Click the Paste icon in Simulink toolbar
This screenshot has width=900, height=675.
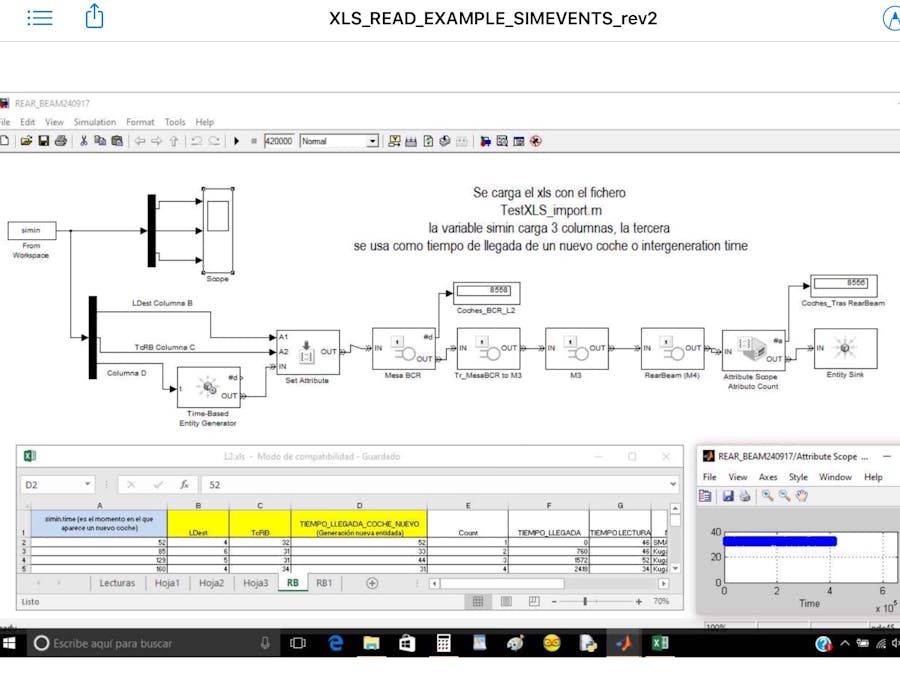(116, 141)
